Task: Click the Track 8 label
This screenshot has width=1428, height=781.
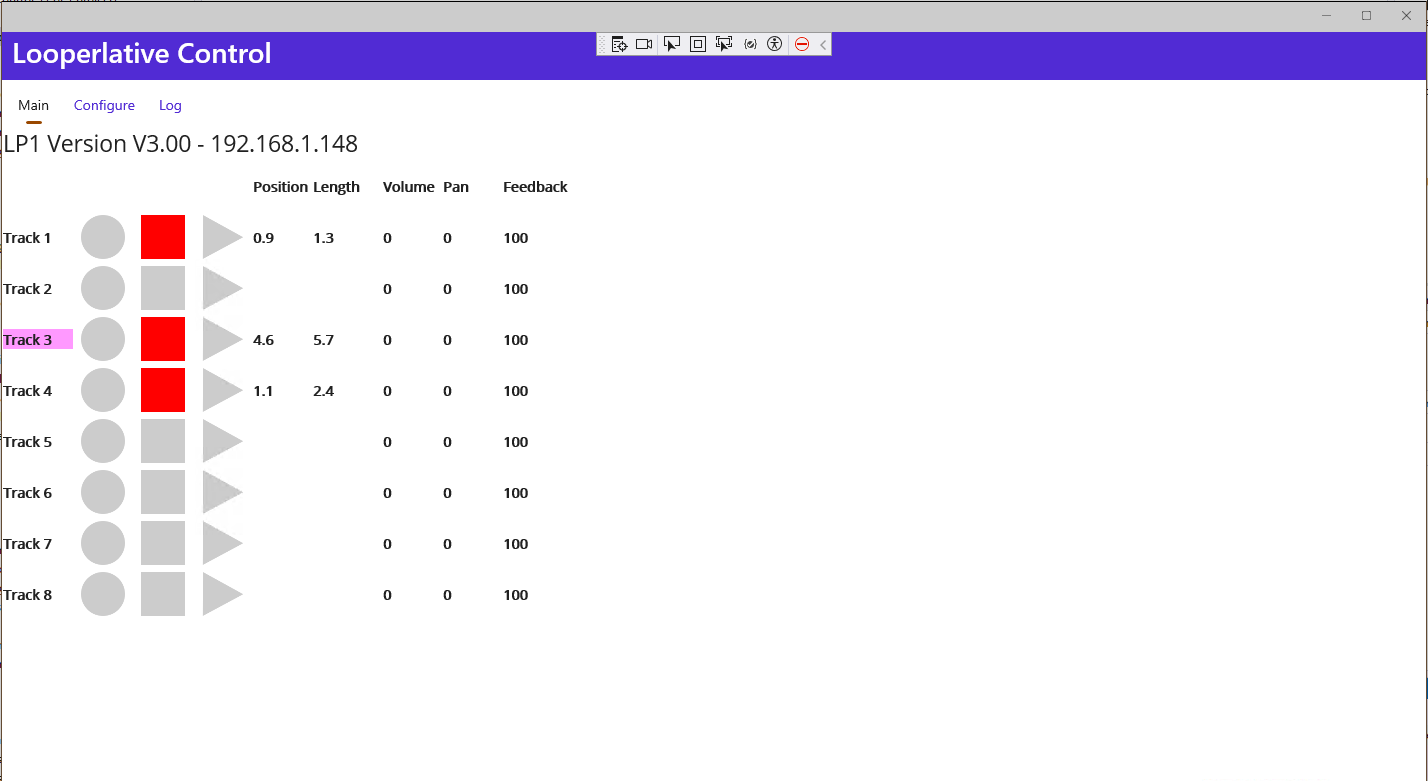Action: (x=27, y=595)
